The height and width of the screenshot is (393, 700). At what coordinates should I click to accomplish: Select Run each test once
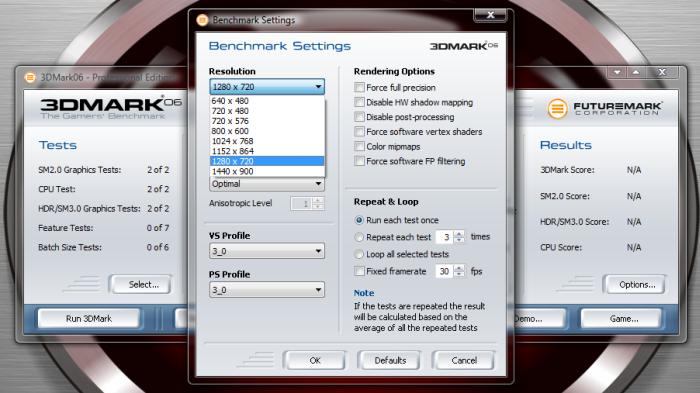pyautogui.click(x=359, y=220)
